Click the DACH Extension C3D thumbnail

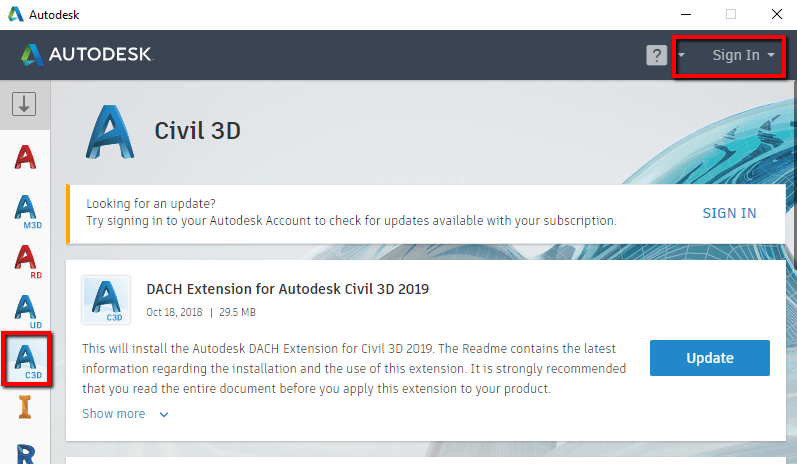click(x=105, y=301)
